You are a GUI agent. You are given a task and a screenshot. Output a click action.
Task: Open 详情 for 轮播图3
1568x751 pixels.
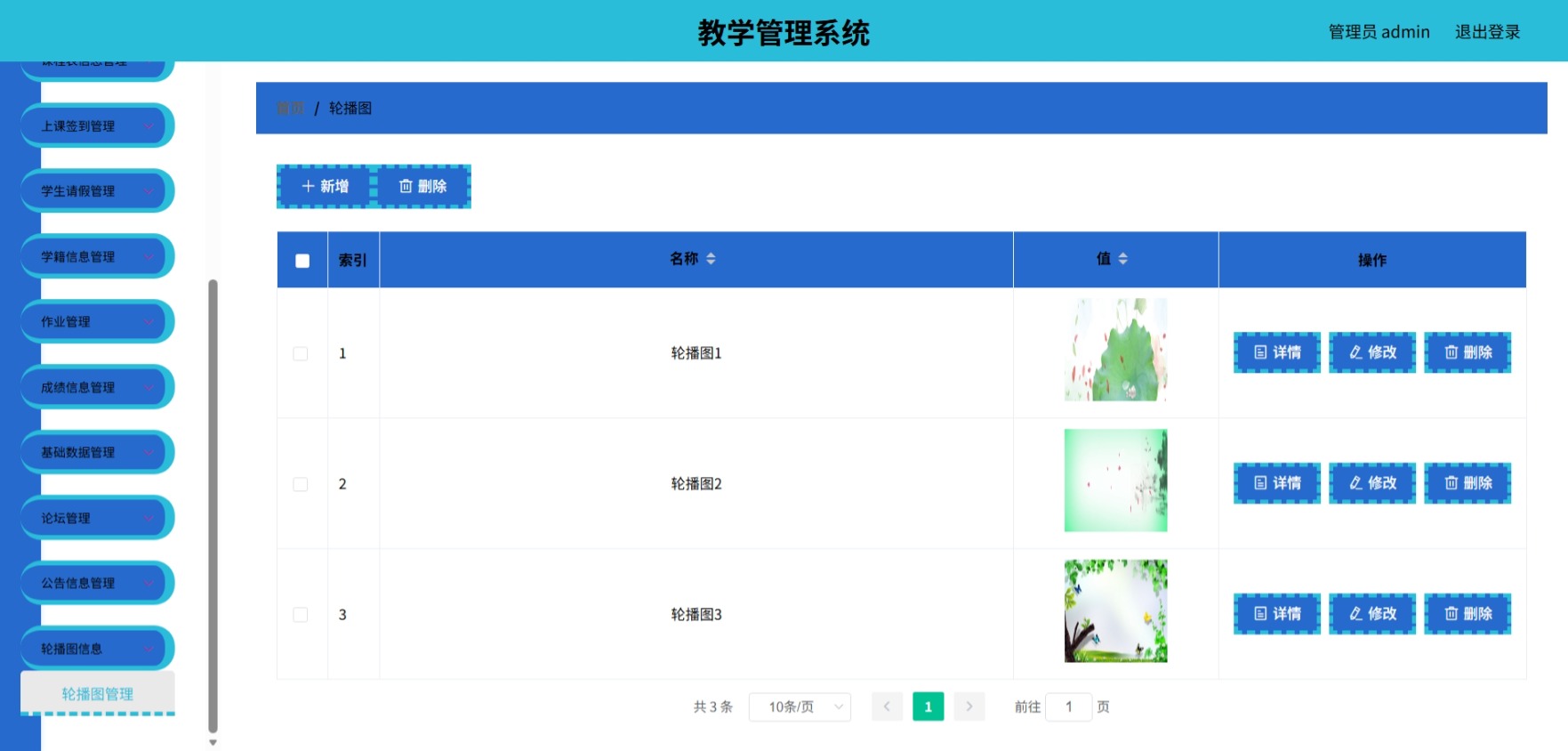[x=1277, y=614]
